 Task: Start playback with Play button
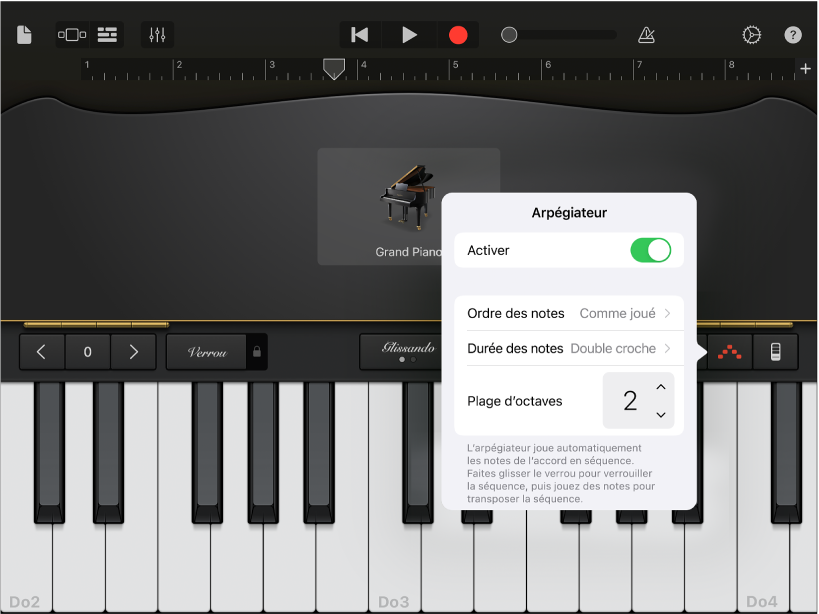coord(409,35)
